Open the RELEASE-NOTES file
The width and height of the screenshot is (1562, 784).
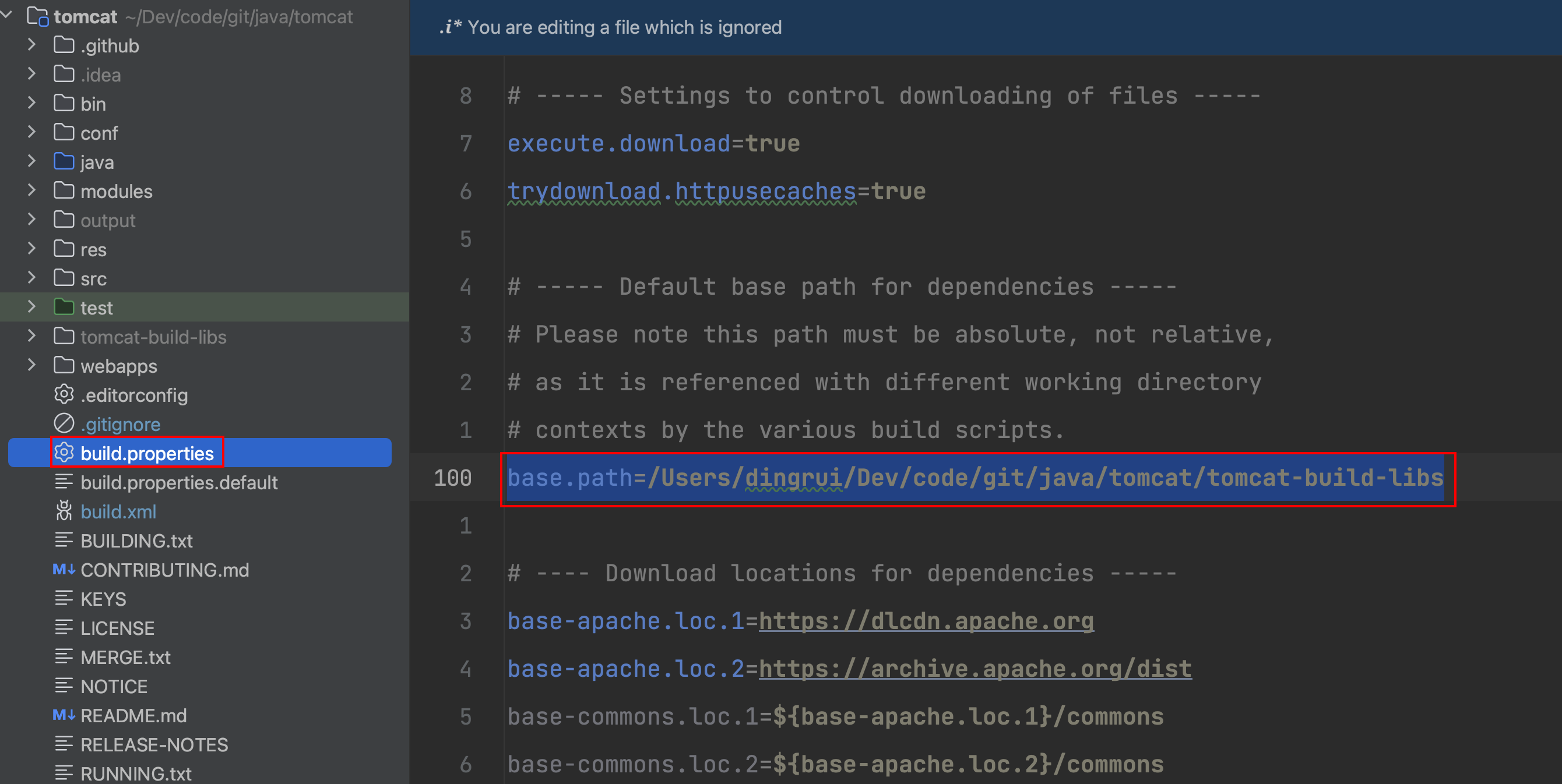pos(154,744)
